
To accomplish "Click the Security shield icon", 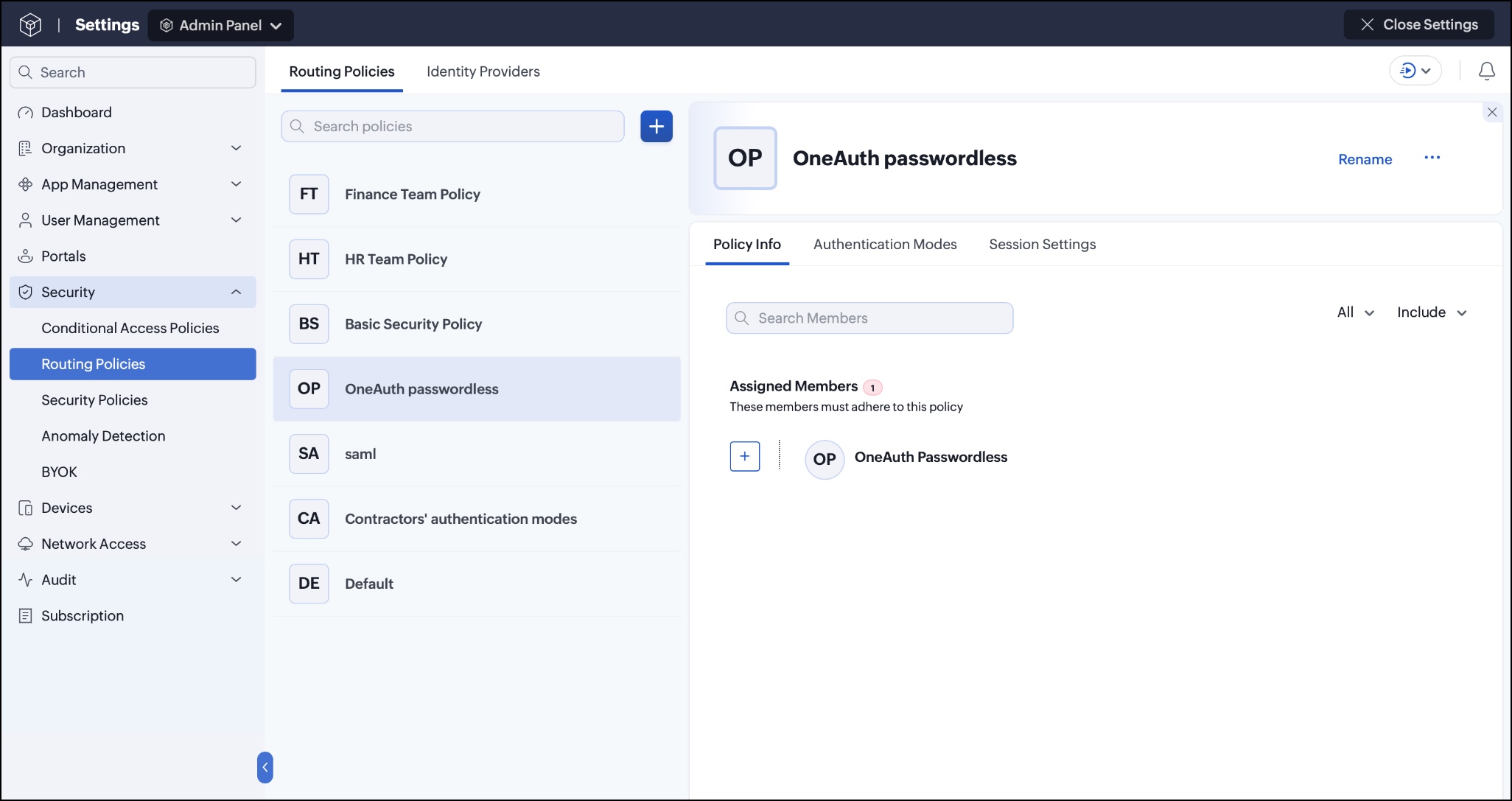I will pos(25,293).
